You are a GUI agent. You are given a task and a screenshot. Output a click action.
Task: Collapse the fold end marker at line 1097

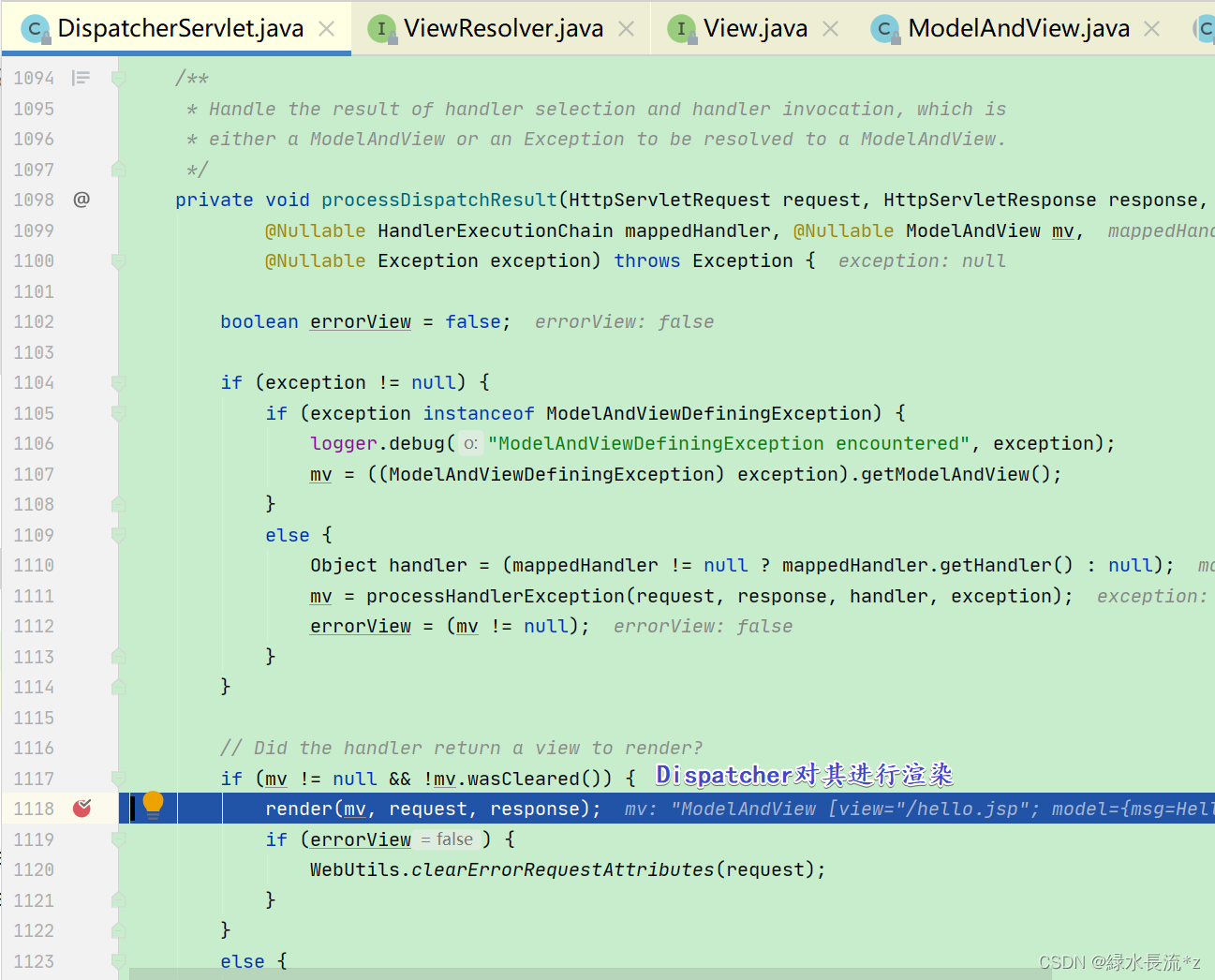[118, 170]
